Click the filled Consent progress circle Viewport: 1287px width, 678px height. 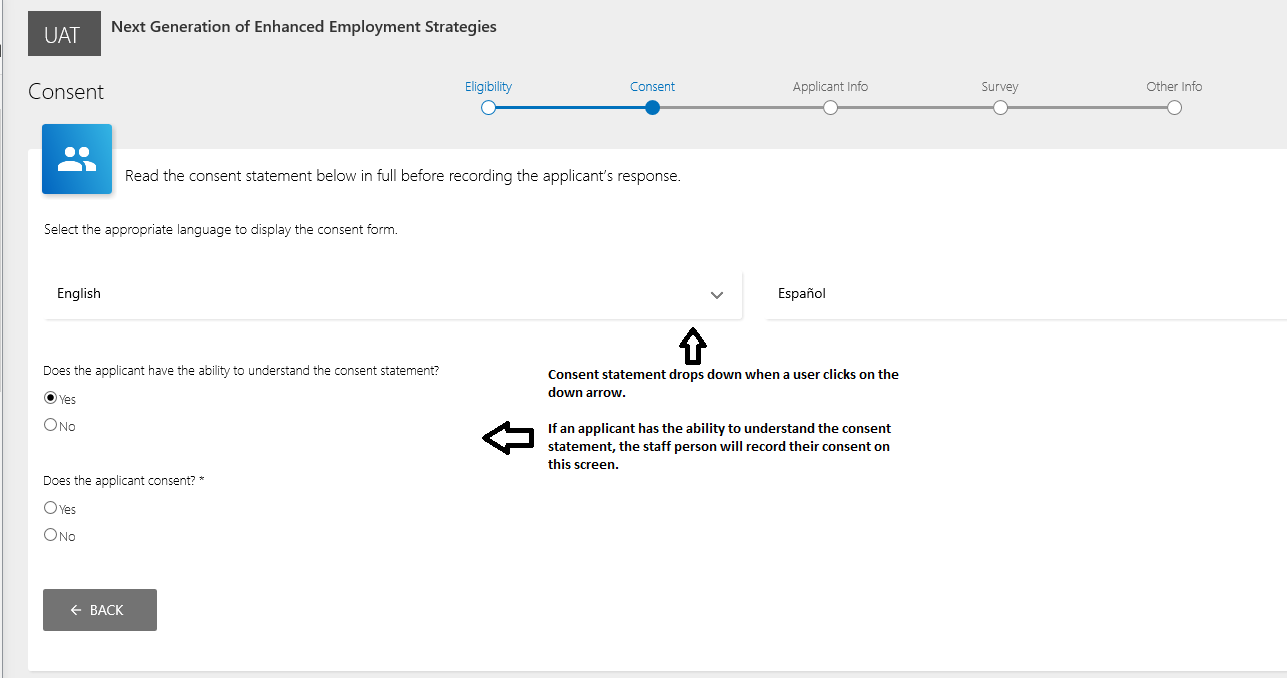coord(652,108)
